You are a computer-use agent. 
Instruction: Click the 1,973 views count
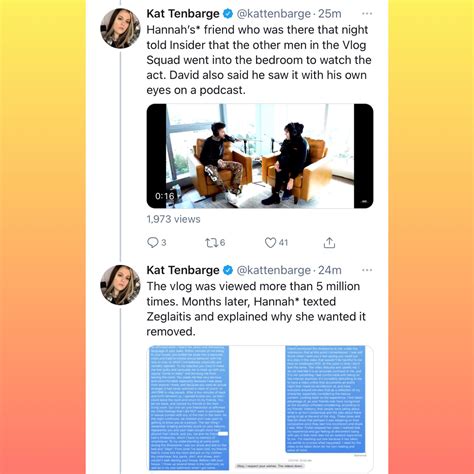point(173,219)
